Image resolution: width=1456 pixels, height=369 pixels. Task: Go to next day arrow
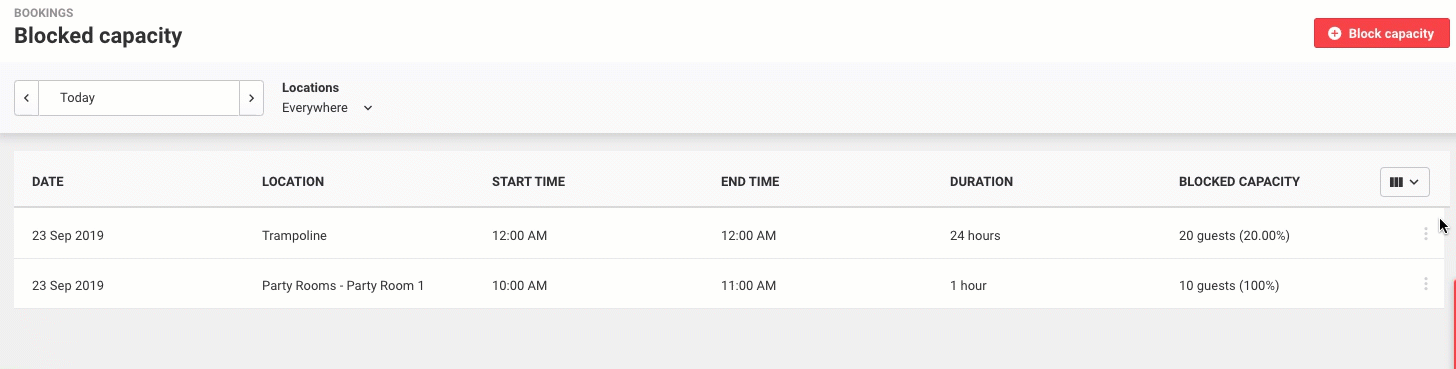tap(251, 98)
